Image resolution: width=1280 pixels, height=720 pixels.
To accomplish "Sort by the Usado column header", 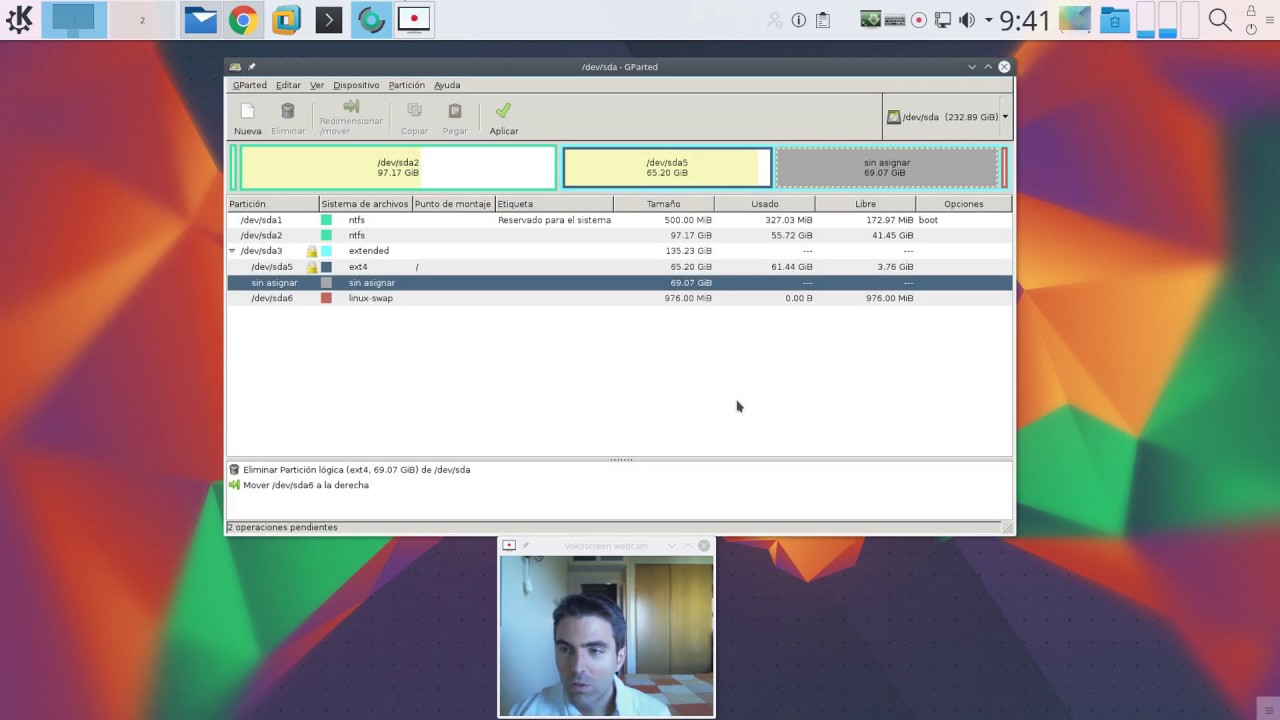I will (x=764, y=204).
